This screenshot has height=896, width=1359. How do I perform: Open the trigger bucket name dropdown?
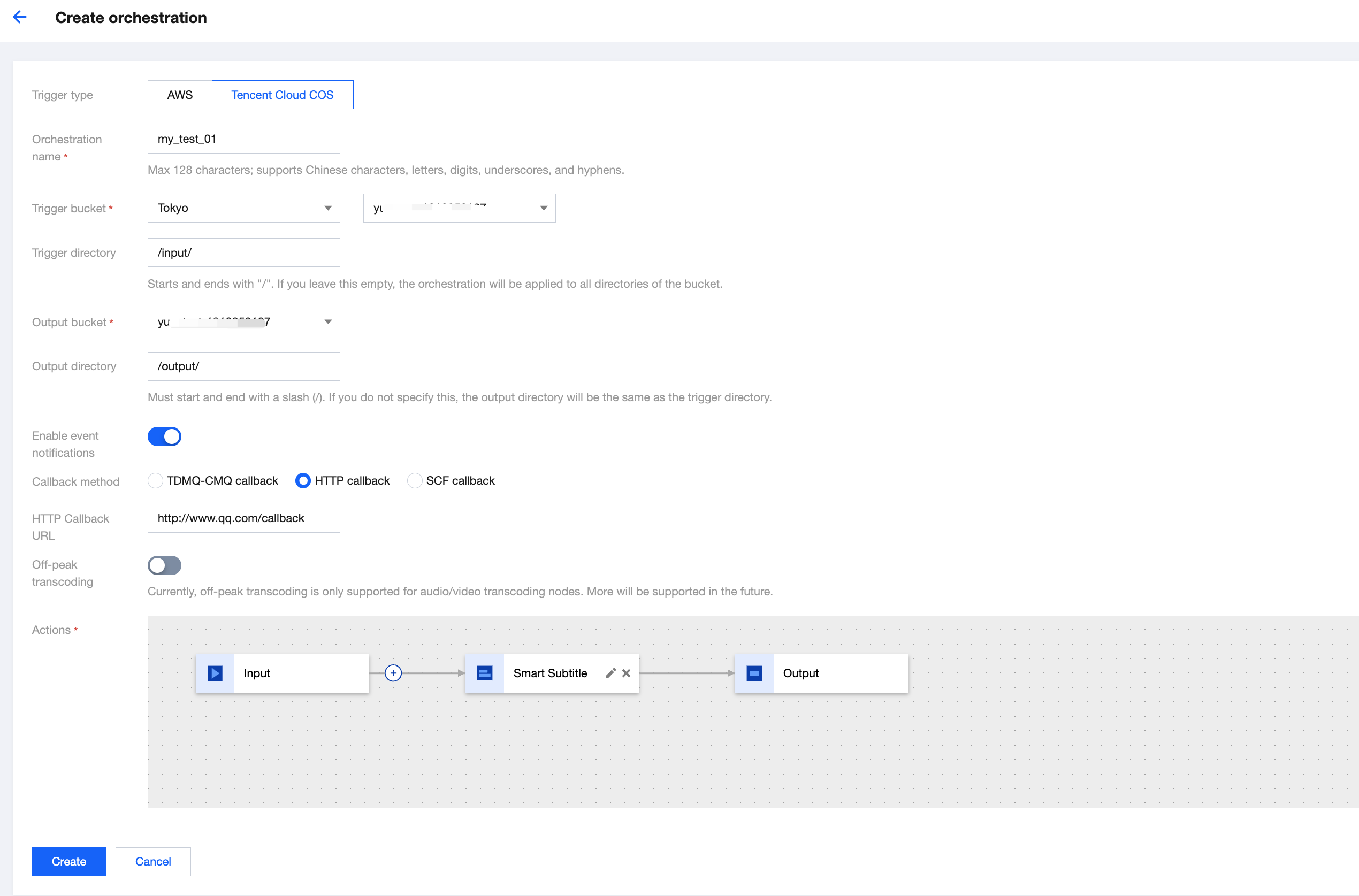click(x=460, y=208)
